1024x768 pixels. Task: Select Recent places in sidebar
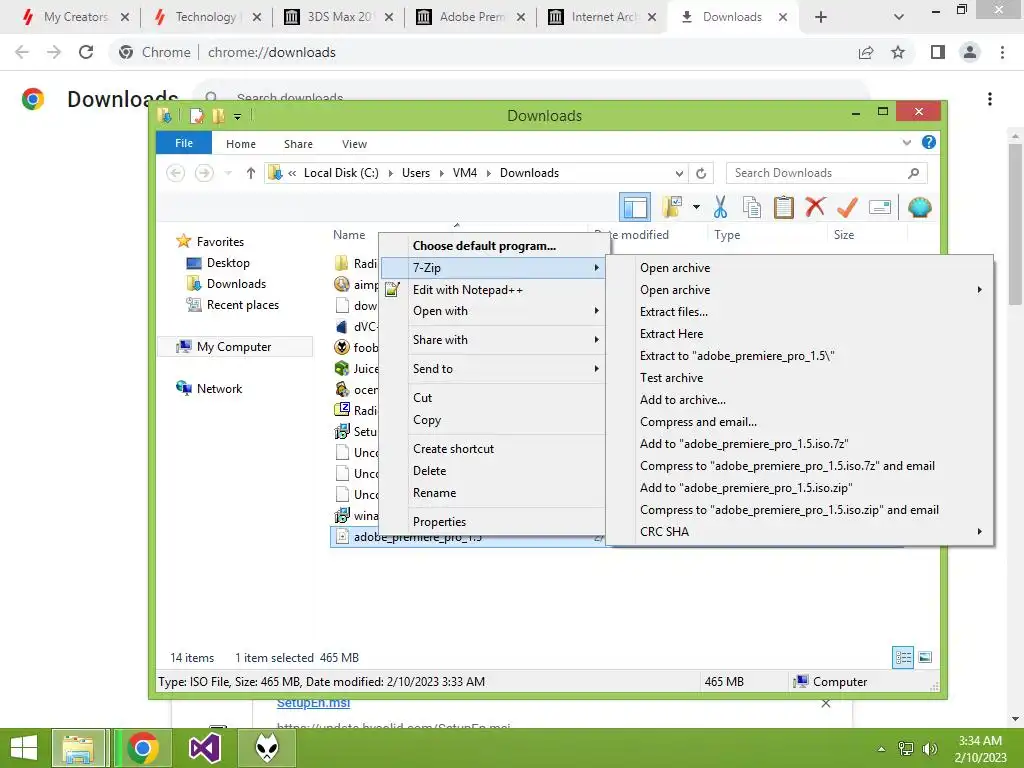point(242,305)
